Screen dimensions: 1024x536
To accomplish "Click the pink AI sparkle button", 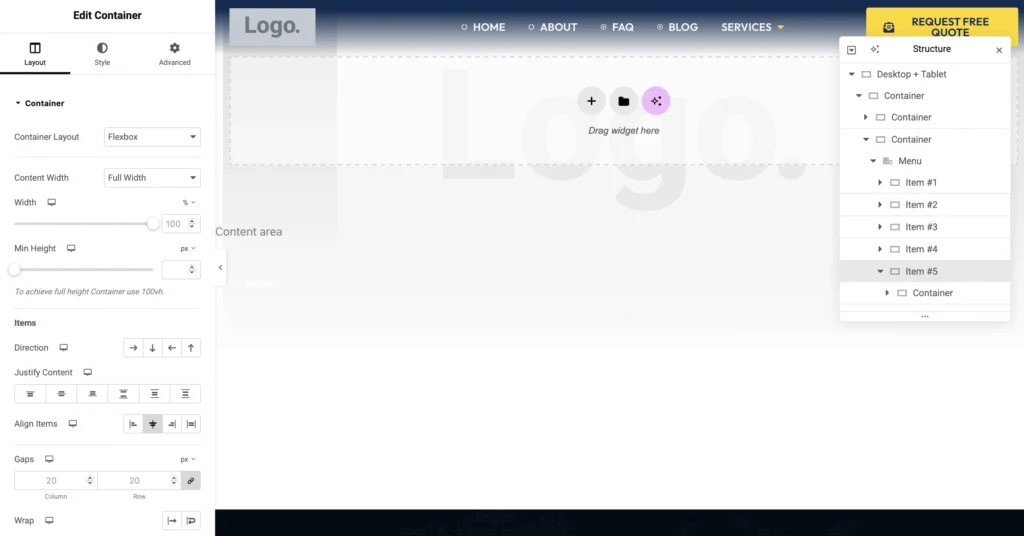I will click(656, 101).
